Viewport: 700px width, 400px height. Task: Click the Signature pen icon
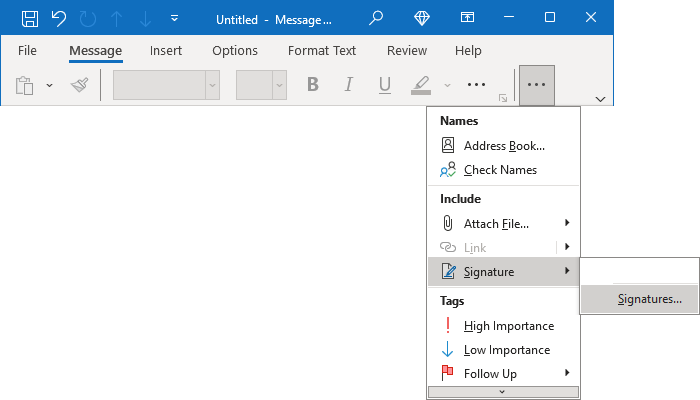tap(448, 271)
